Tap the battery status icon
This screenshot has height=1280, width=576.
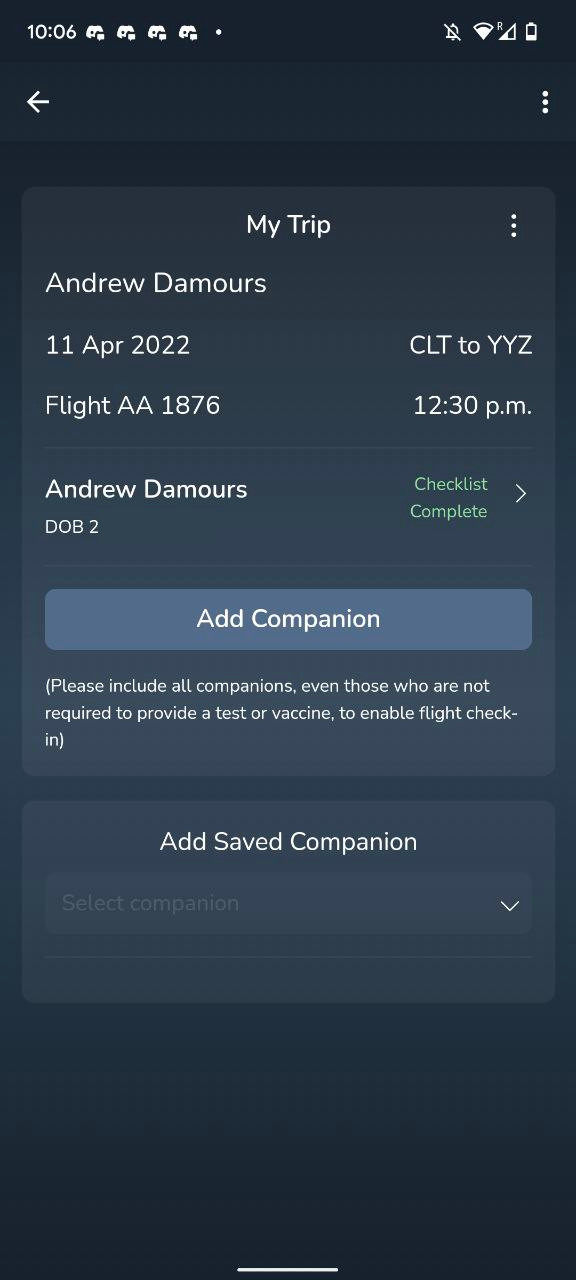pyautogui.click(x=532, y=32)
